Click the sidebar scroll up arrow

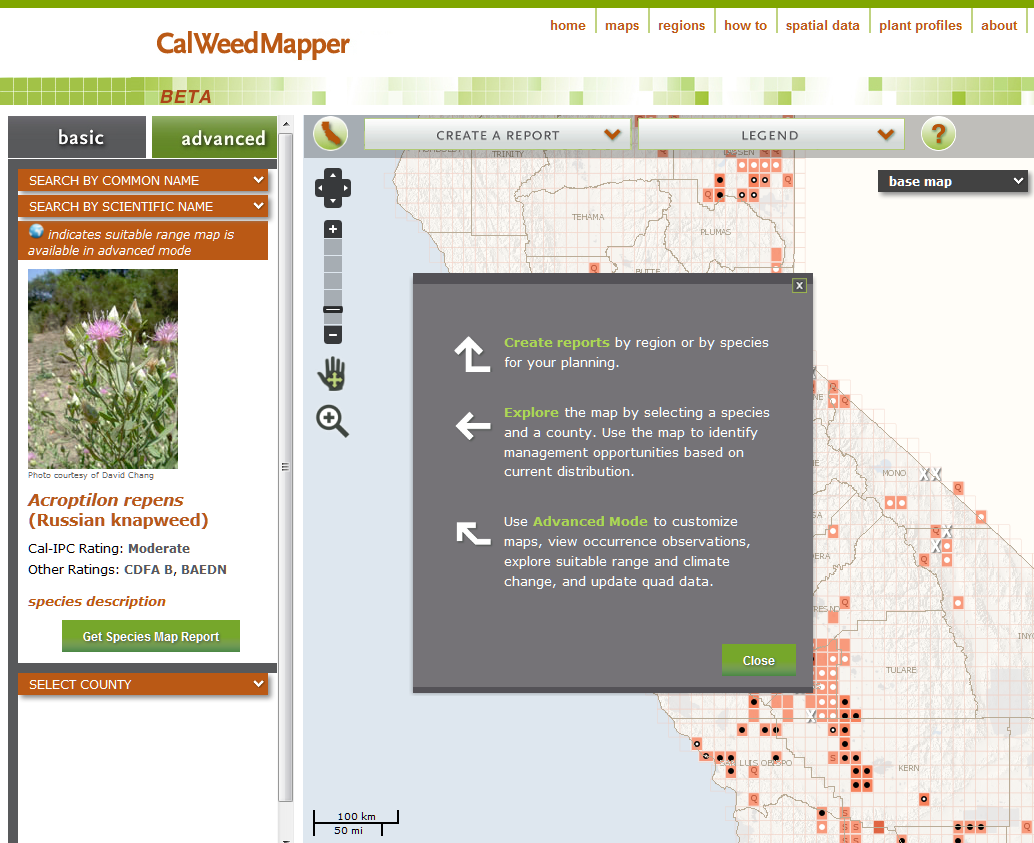[286, 123]
